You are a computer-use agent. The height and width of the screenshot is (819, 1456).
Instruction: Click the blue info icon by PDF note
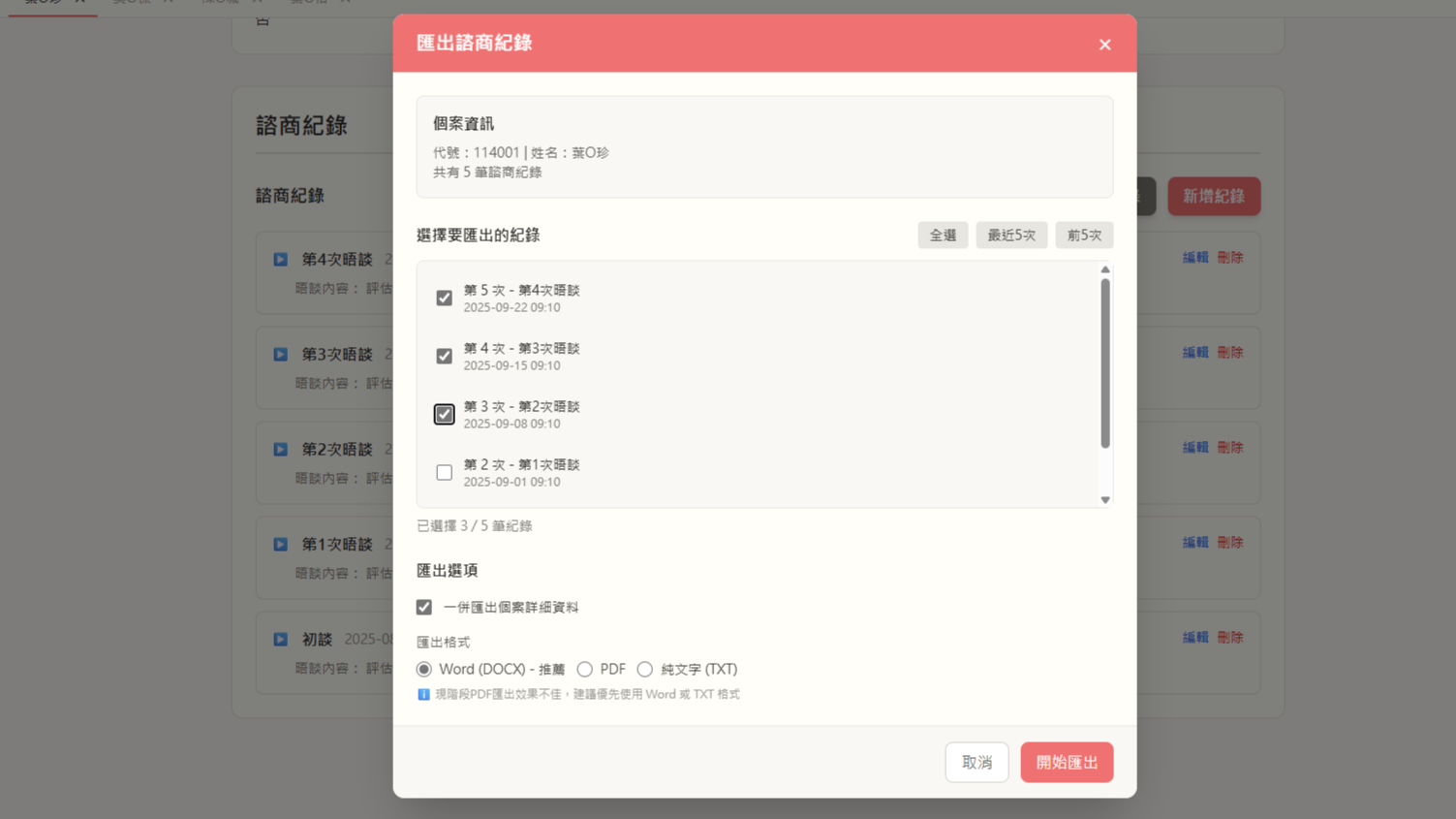[423, 694]
